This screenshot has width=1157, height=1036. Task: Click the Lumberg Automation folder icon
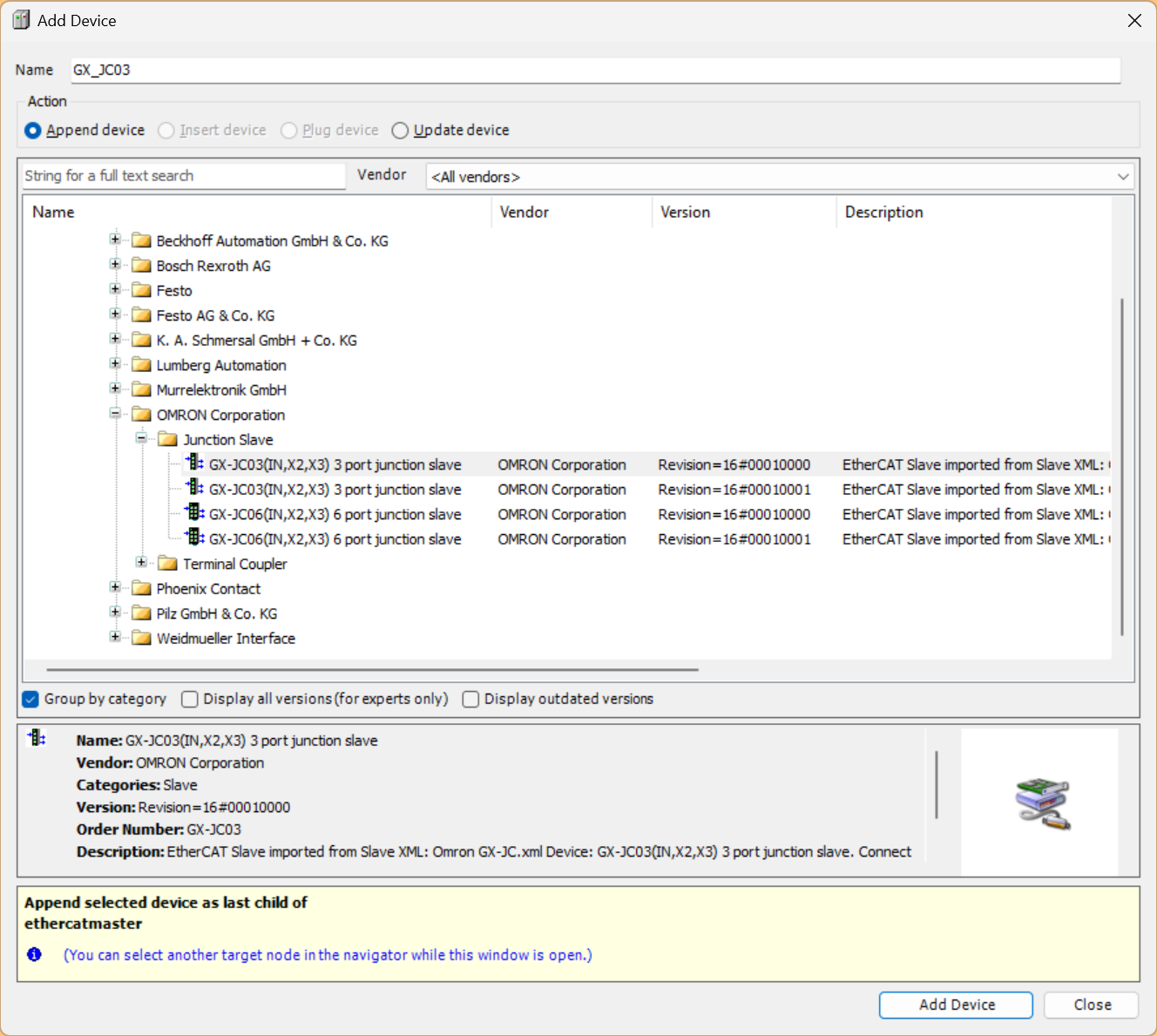click(x=141, y=365)
